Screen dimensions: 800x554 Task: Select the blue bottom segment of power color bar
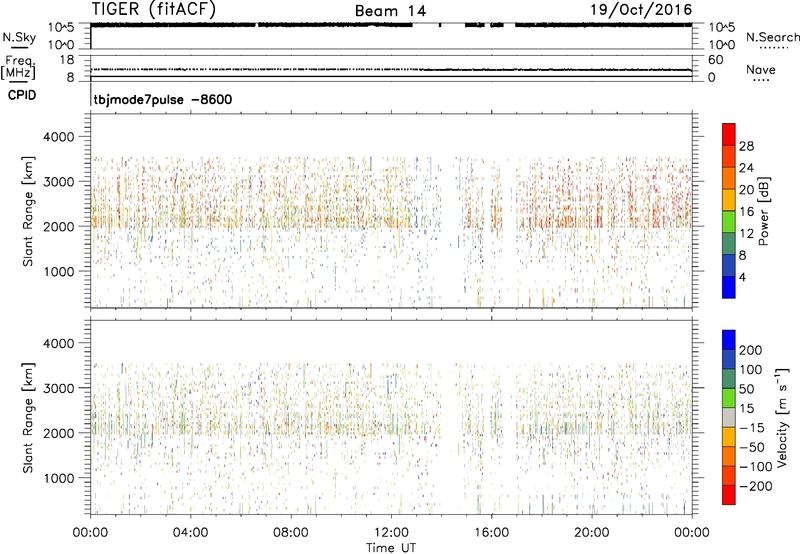point(729,287)
